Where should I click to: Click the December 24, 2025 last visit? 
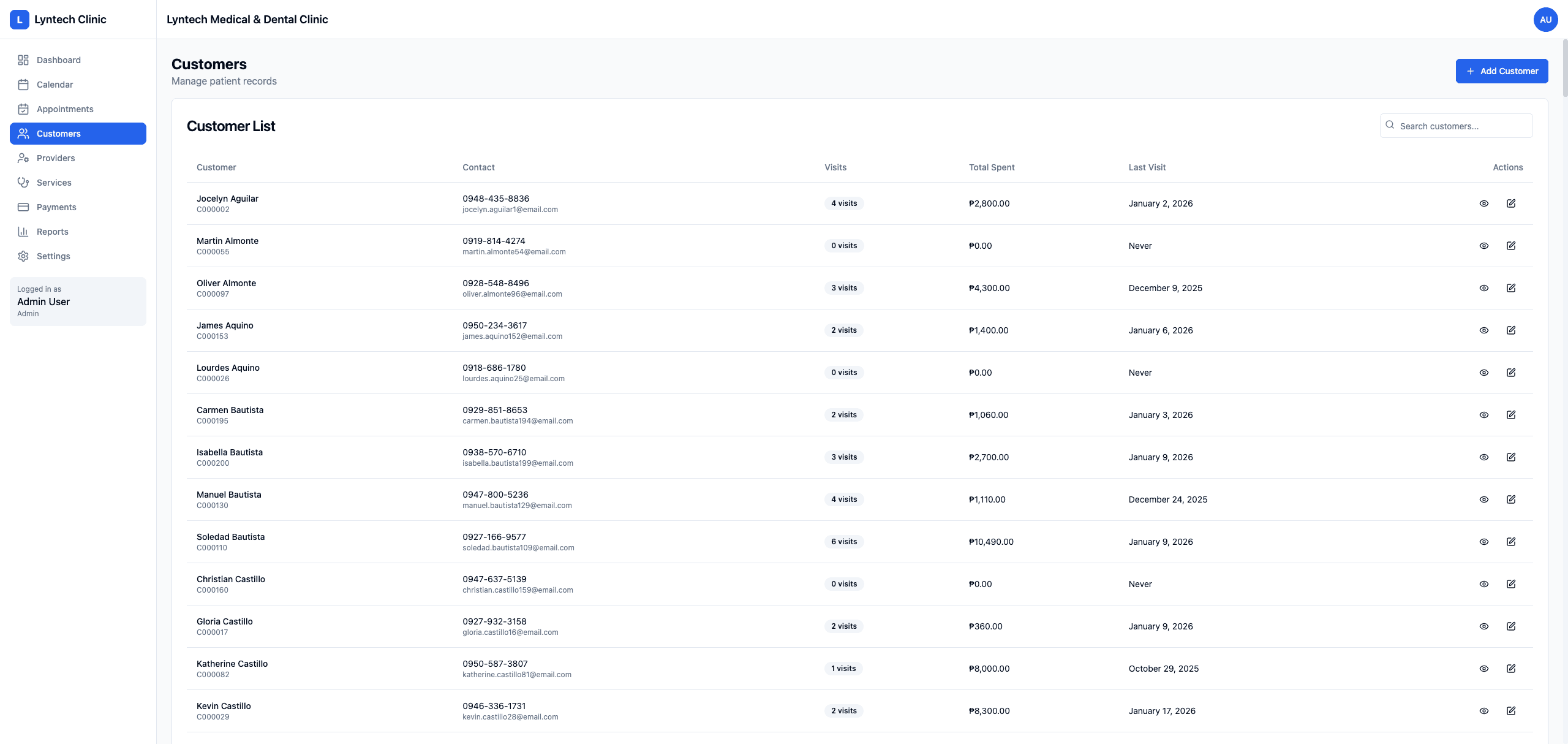tap(1168, 499)
